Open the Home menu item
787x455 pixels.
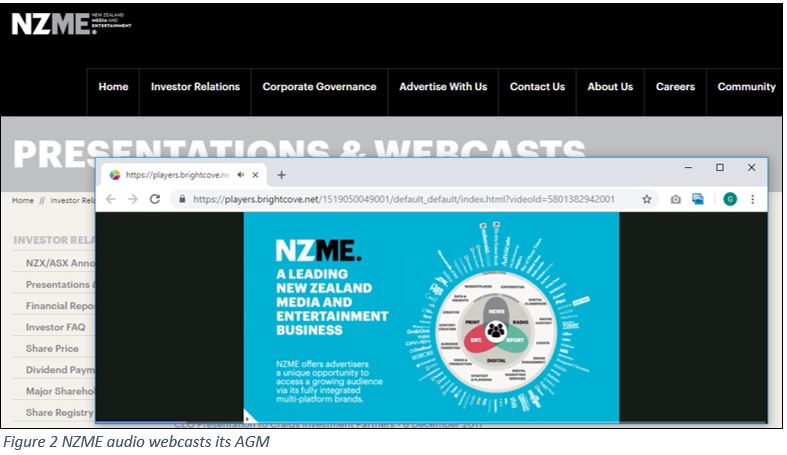point(113,87)
